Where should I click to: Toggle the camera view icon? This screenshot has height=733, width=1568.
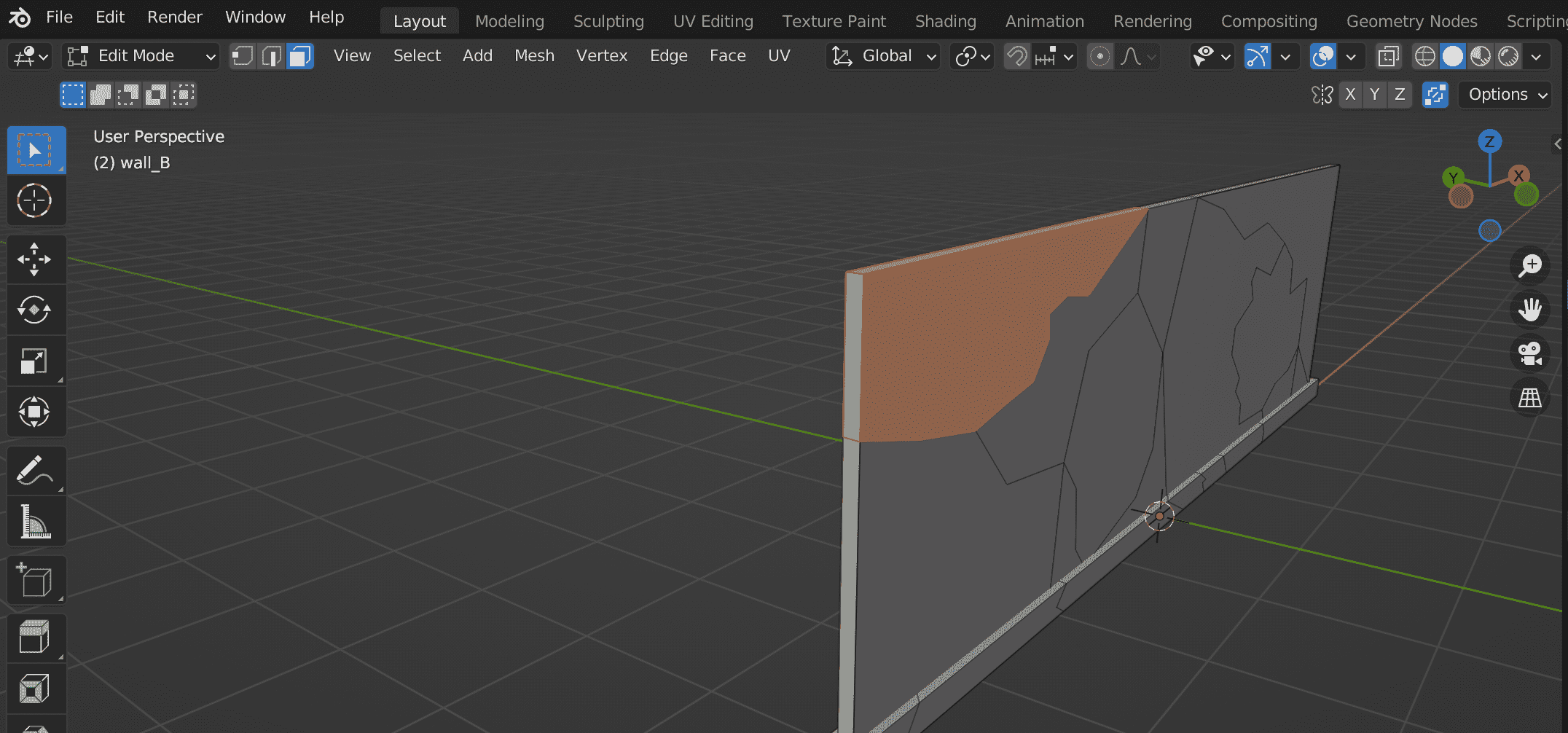(x=1530, y=353)
